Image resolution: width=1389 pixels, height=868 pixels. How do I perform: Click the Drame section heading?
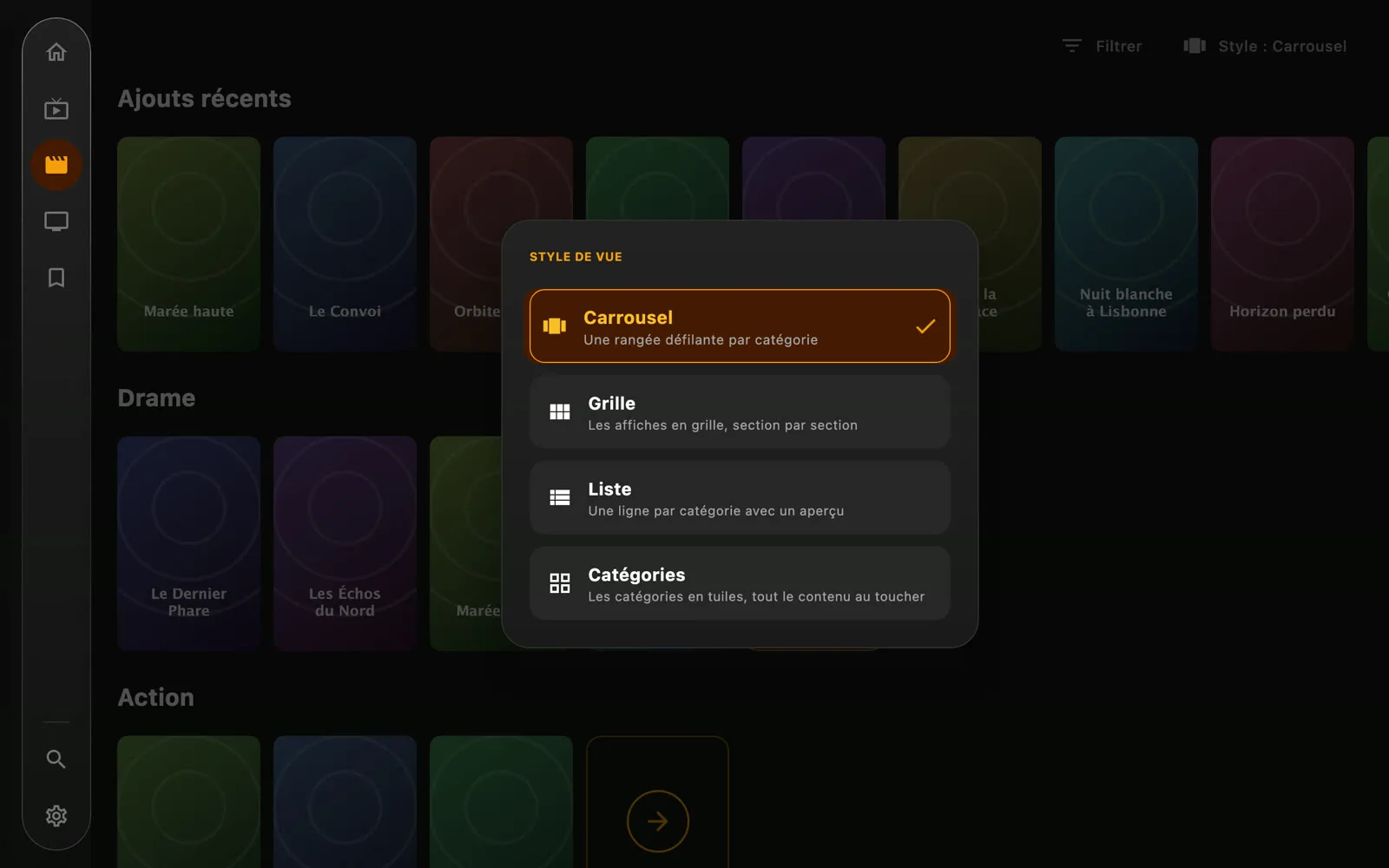click(x=156, y=398)
